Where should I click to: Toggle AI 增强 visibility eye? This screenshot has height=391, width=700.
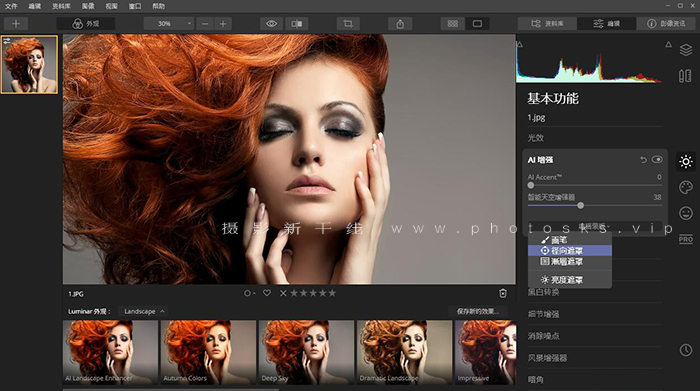coord(657,159)
